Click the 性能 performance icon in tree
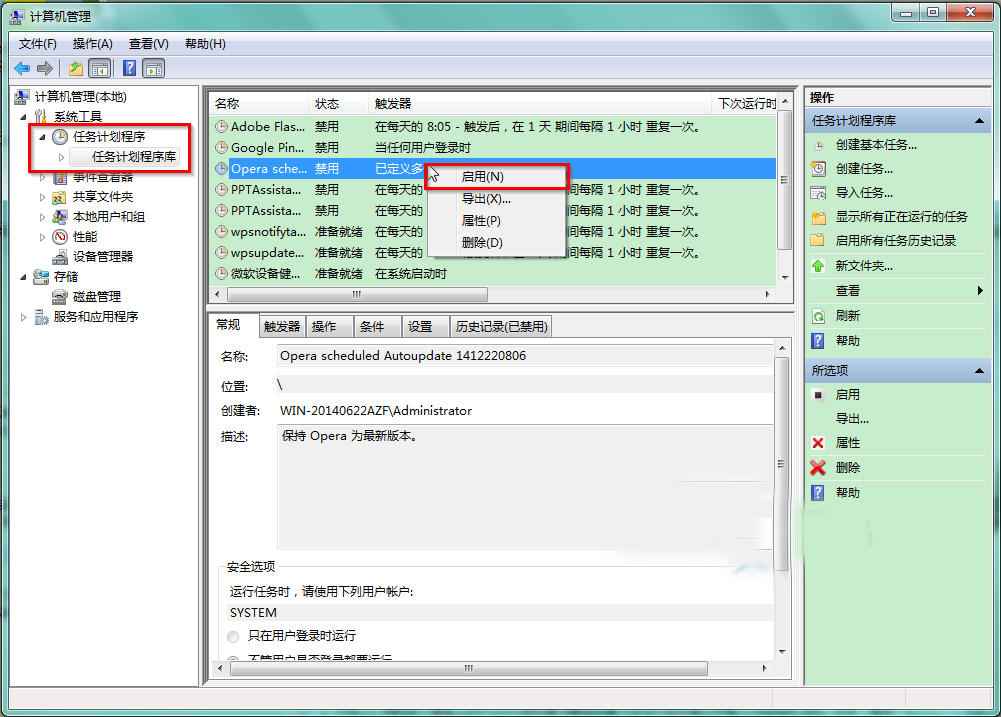Image resolution: width=1001 pixels, height=717 pixels. tap(60, 237)
